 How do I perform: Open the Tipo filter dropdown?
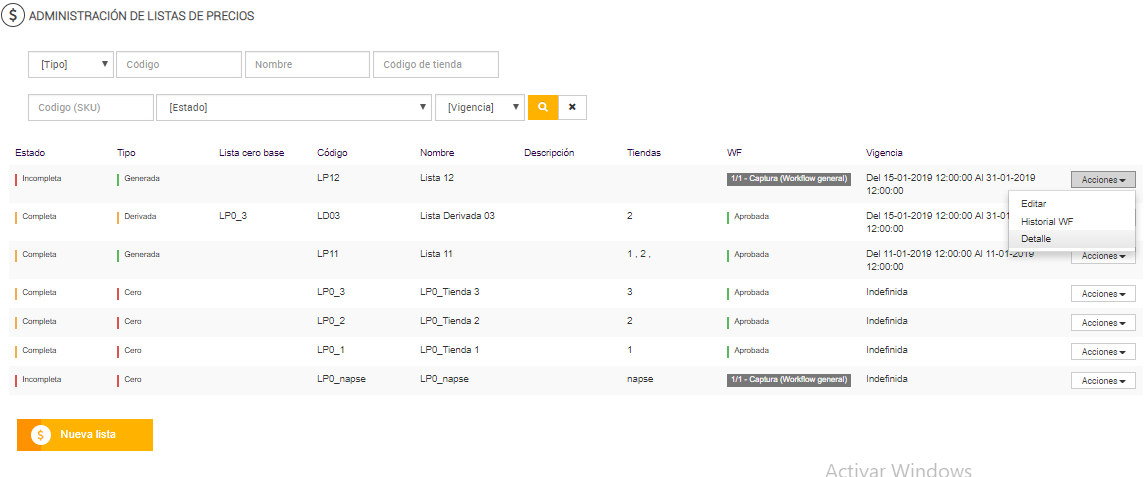pyautogui.click(x=71, y=65)
